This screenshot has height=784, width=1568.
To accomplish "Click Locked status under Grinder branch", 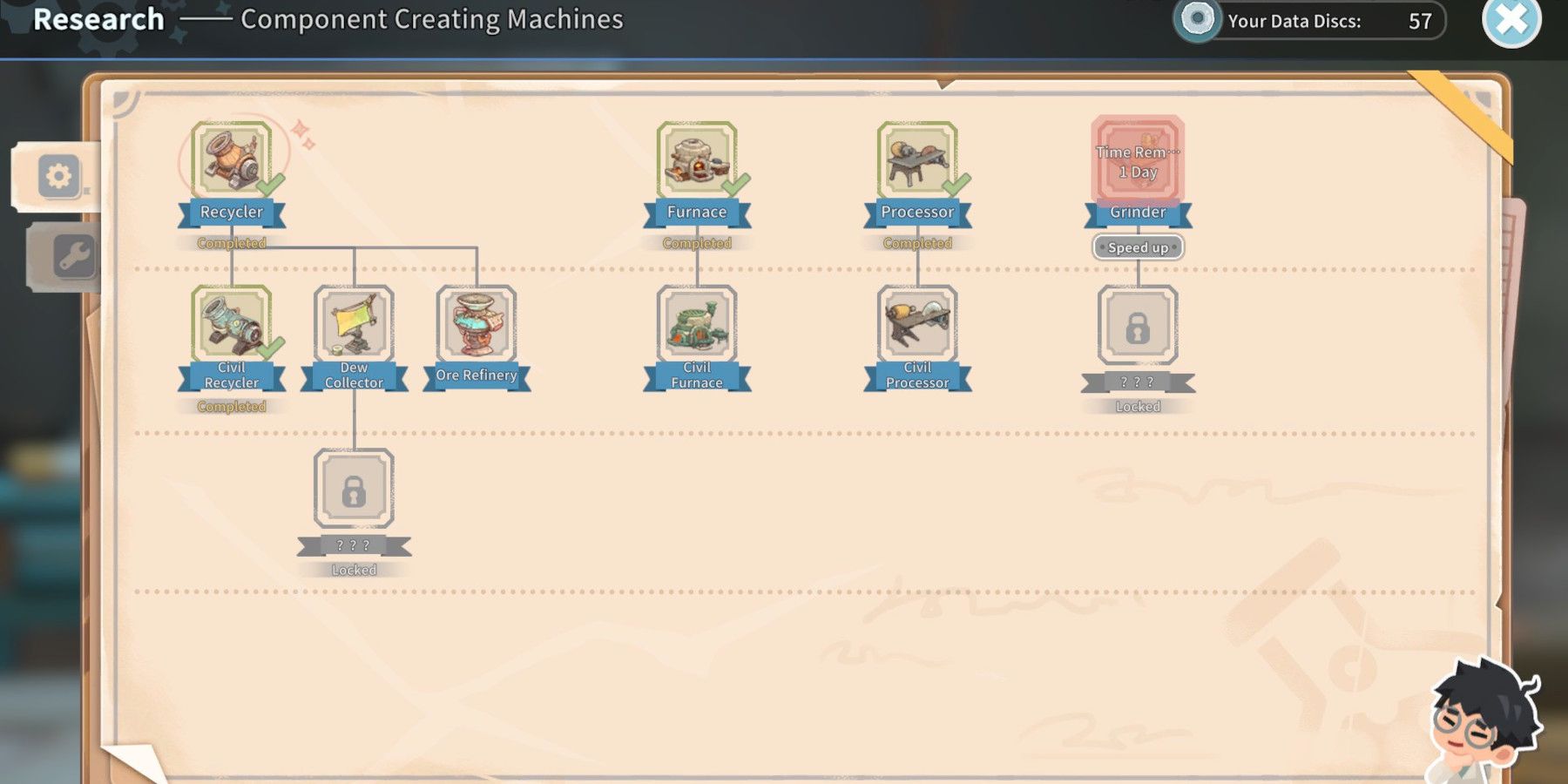I will 1138,407.
